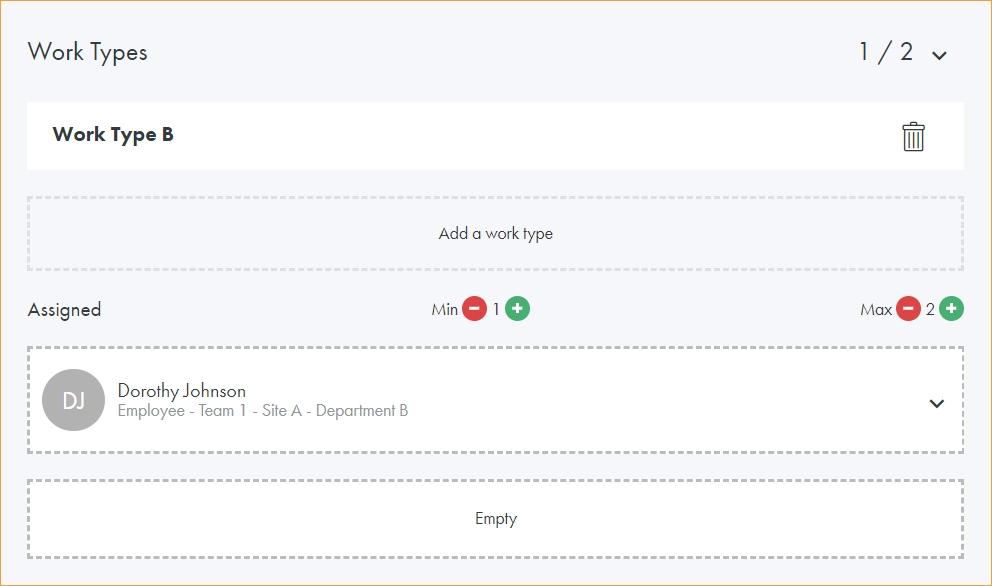This screenshot has width=992, height=586.
Task: Open Dorothy Johnson's name link
Action: pos(181,391)
